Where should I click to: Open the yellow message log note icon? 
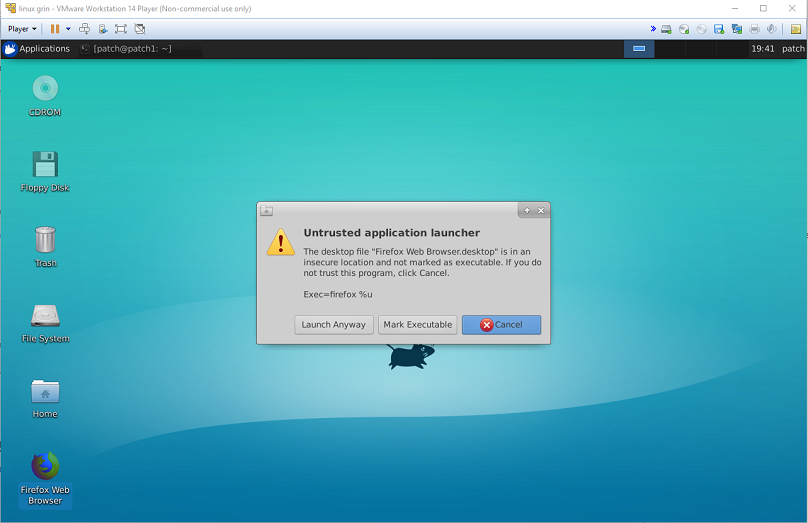click(x=796, y=29)
